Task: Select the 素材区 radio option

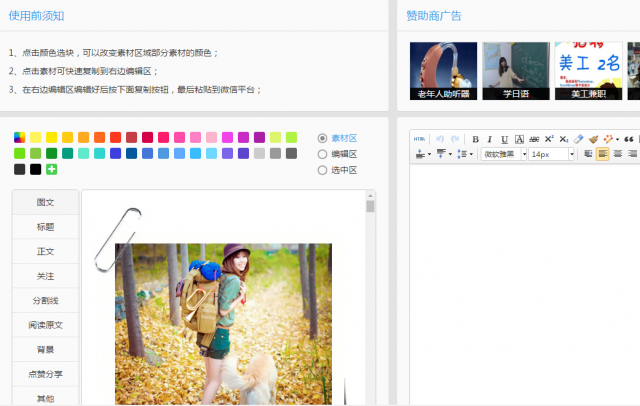Action: point(322,138)
